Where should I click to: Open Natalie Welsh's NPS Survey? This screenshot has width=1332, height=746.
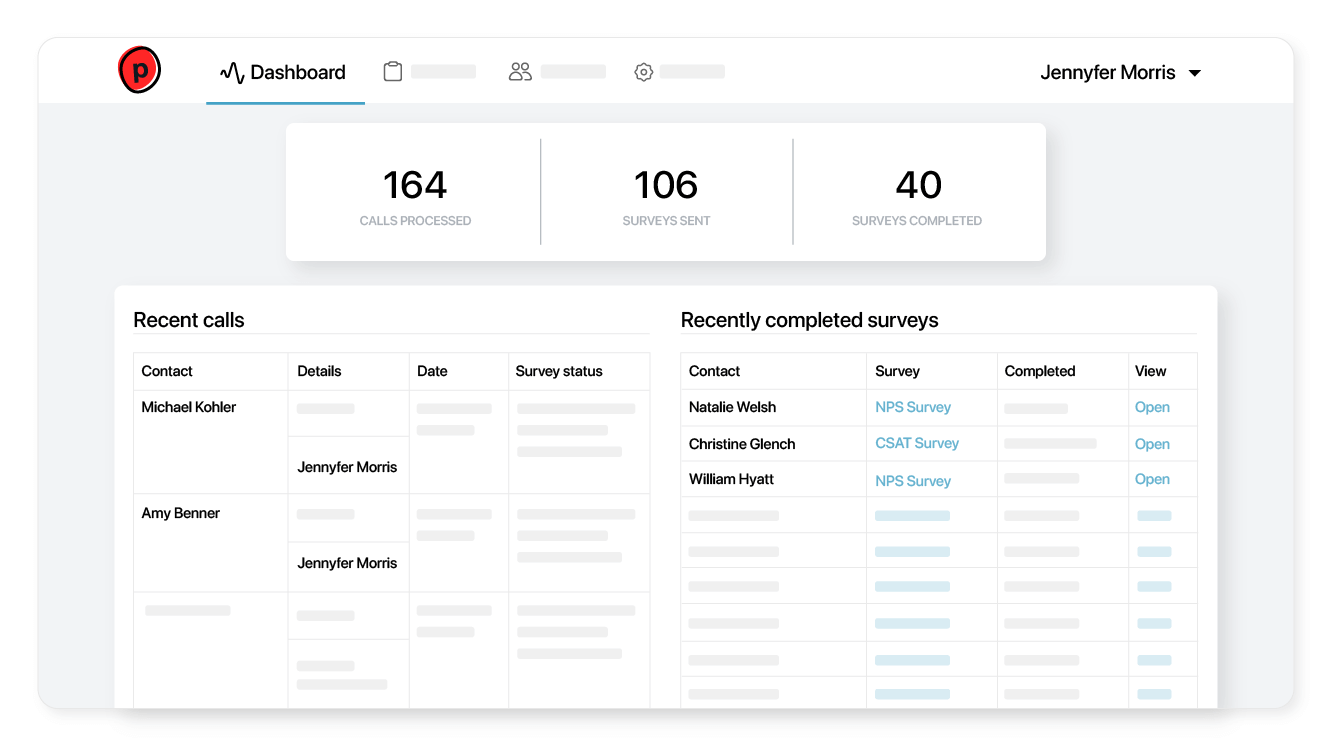913,407
